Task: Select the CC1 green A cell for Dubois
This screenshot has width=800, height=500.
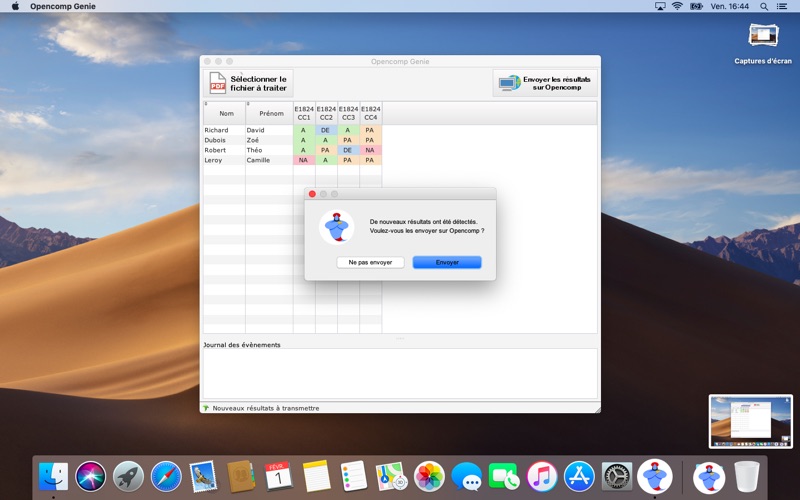Action: (304, 140)
